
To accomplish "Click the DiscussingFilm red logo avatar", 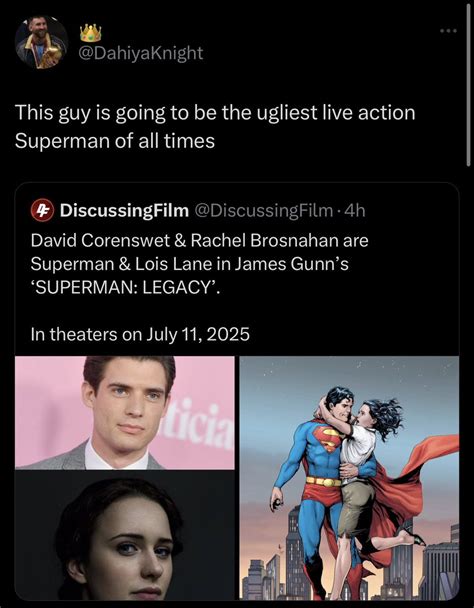I will [42, 210].
